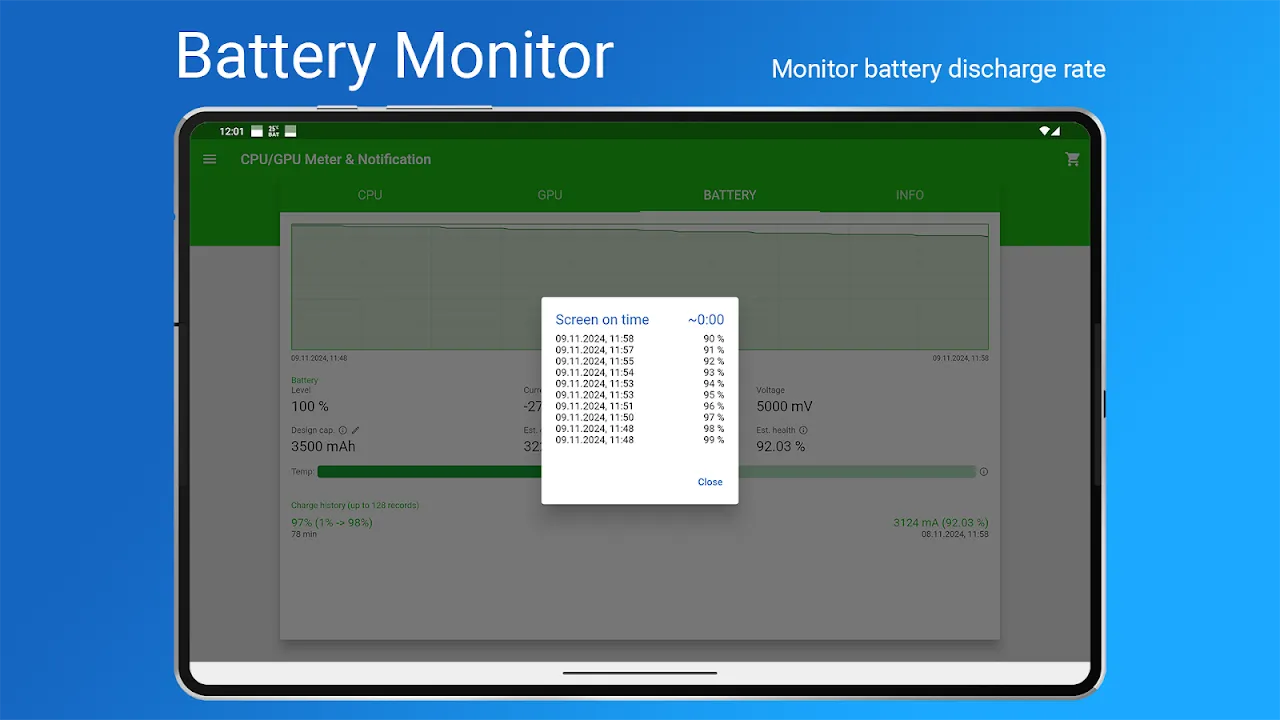
Task: Open the GPU tab
Action: tap(549, 195)
